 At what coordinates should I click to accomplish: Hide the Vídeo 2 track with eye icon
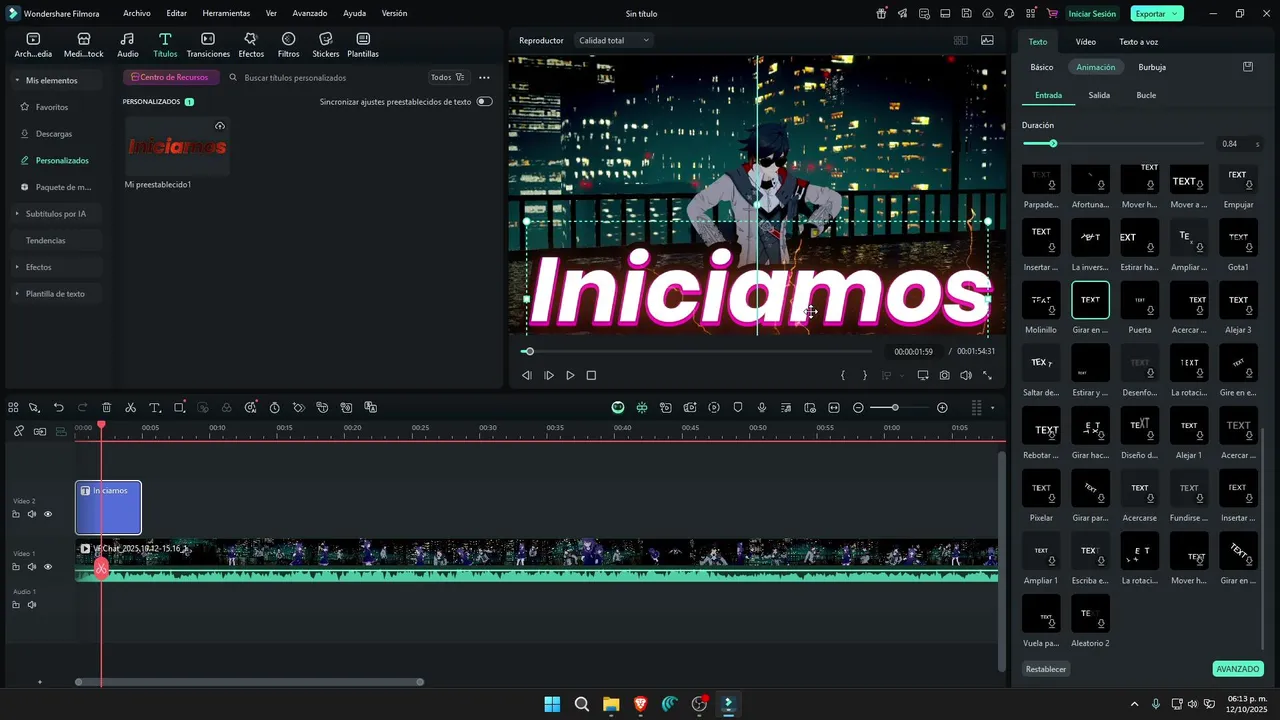click(x=48, y=515)
